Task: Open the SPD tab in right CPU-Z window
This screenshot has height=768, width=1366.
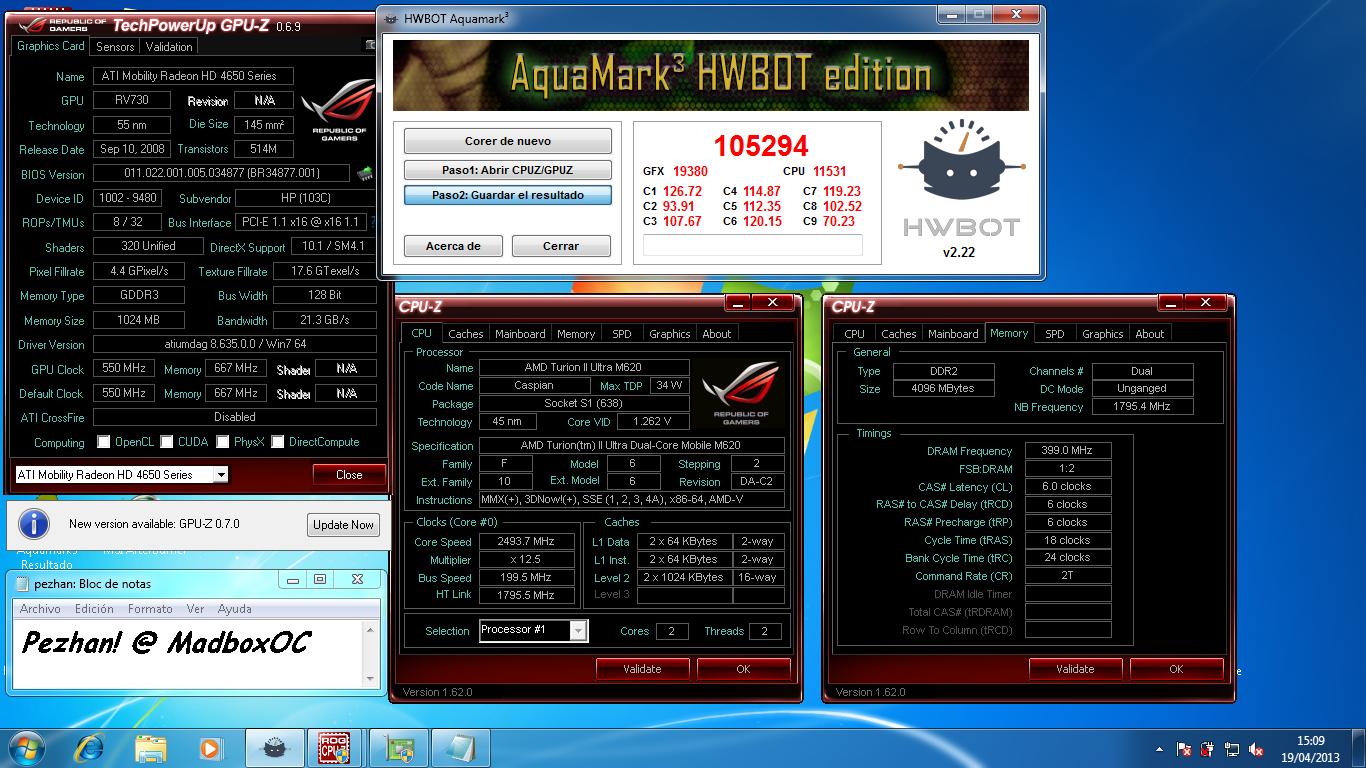Action: pos(1055,334)
